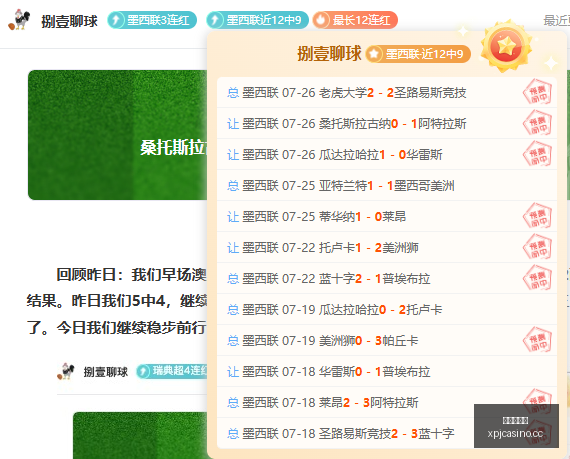Click the red stamp on 蒂华纳 row
This screenshot has height=459, width=570.
537,216
